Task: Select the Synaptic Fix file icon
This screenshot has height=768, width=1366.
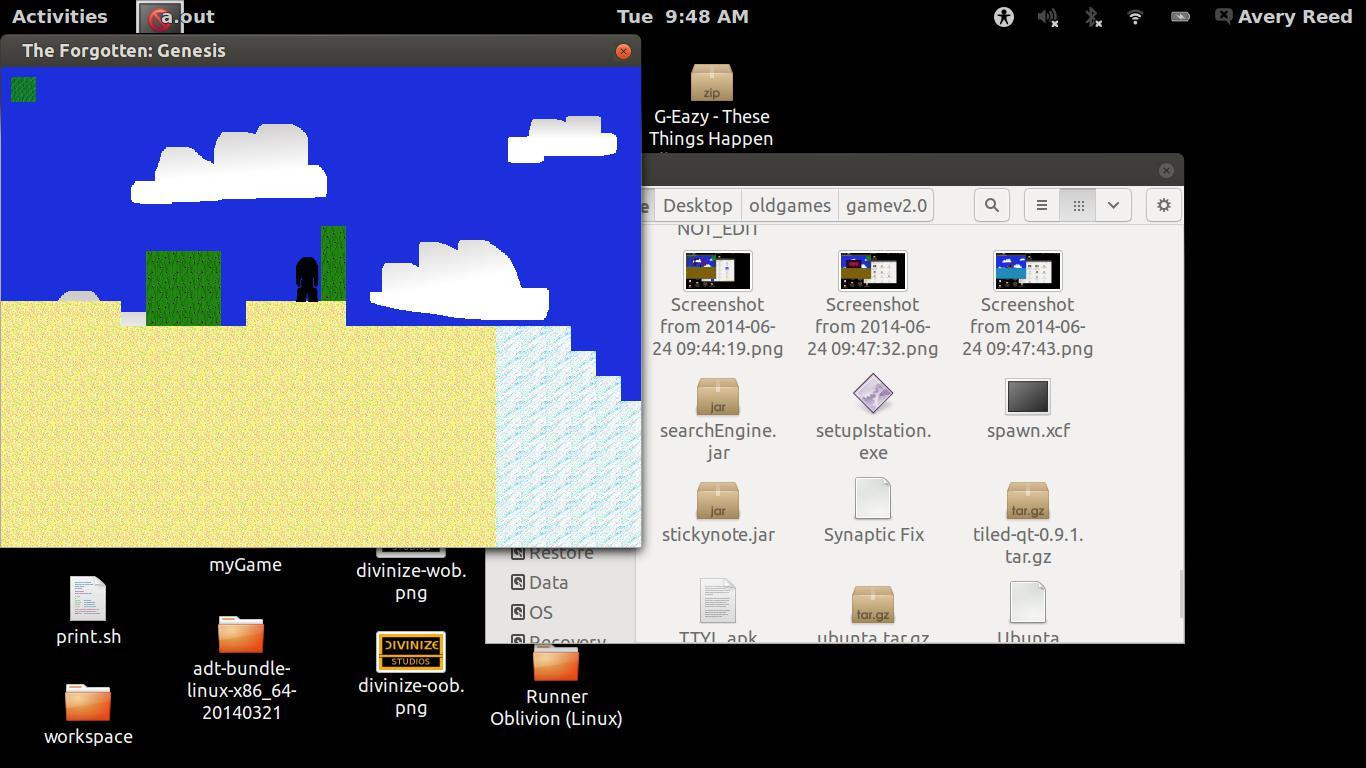Action: (x=872, y=498)
